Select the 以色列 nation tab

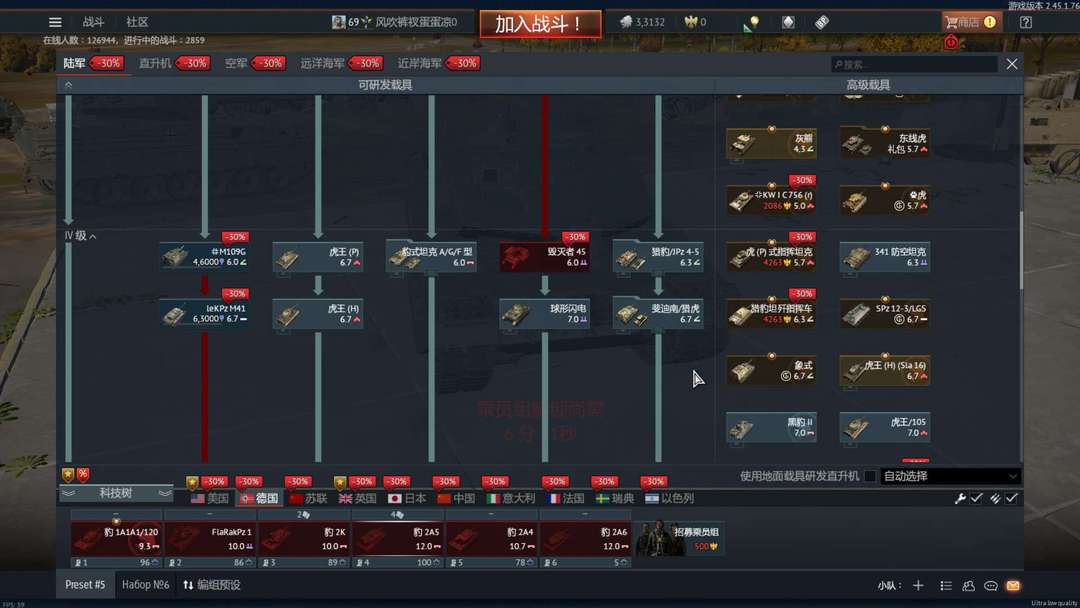669,498
